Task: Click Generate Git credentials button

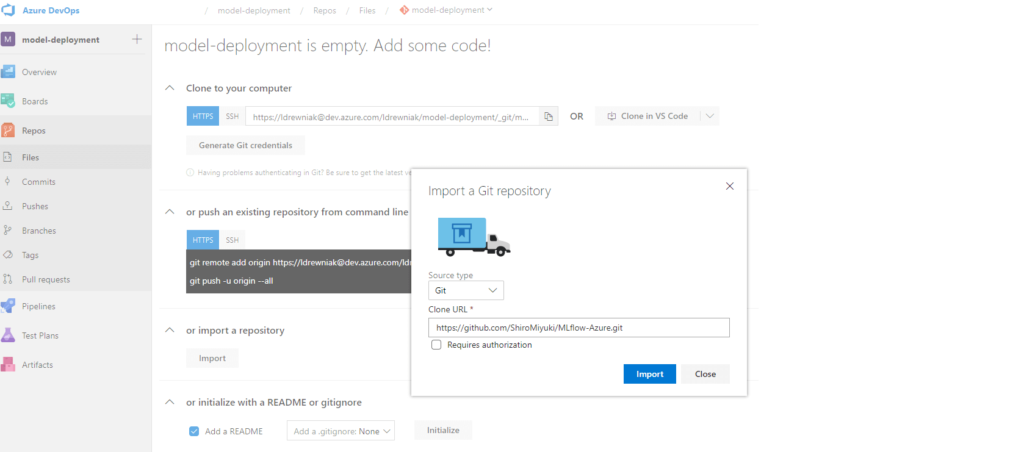Action: pos(246,145)
